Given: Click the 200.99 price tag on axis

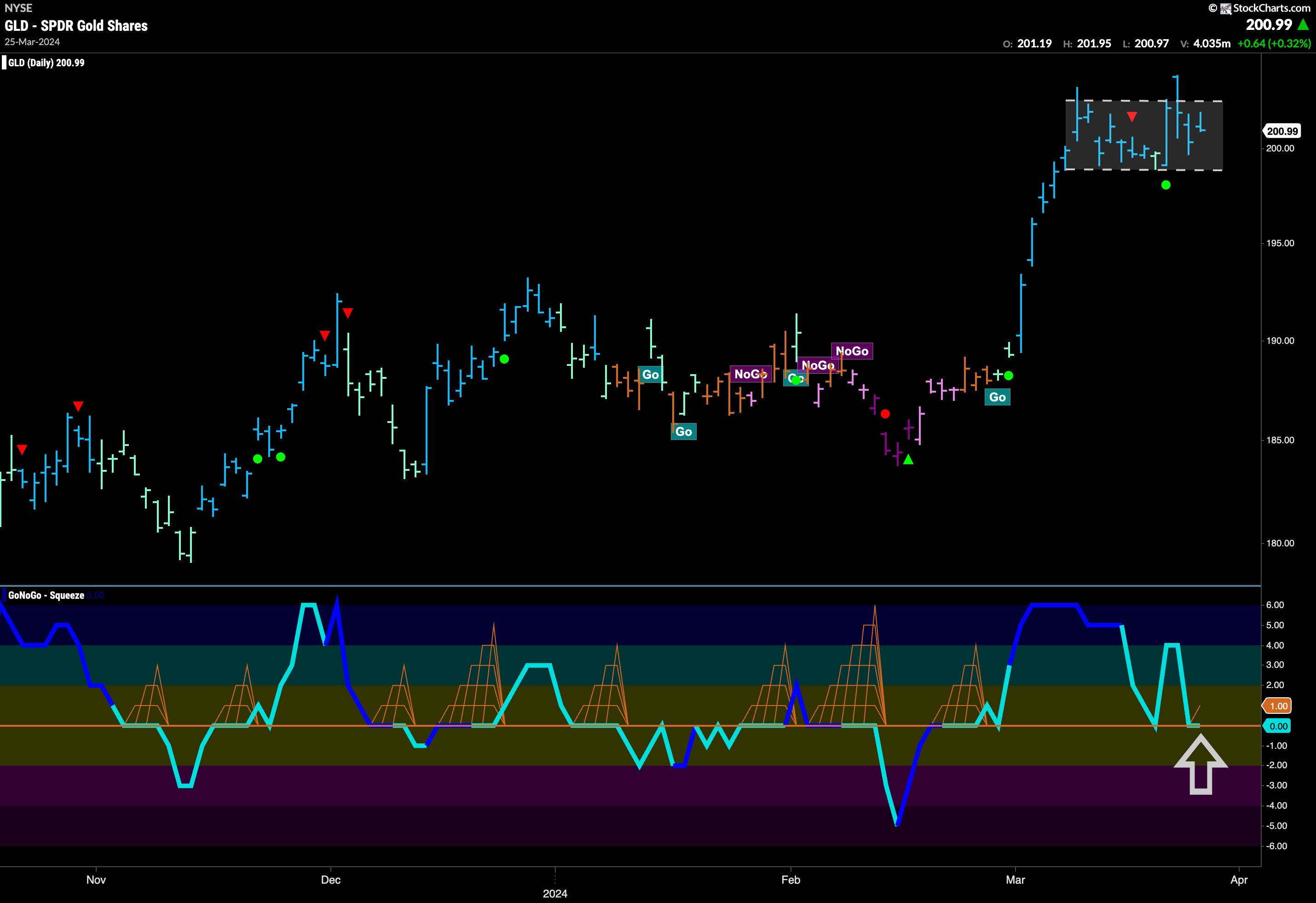Looking at the screenshot, I should tap(1282, 132).
